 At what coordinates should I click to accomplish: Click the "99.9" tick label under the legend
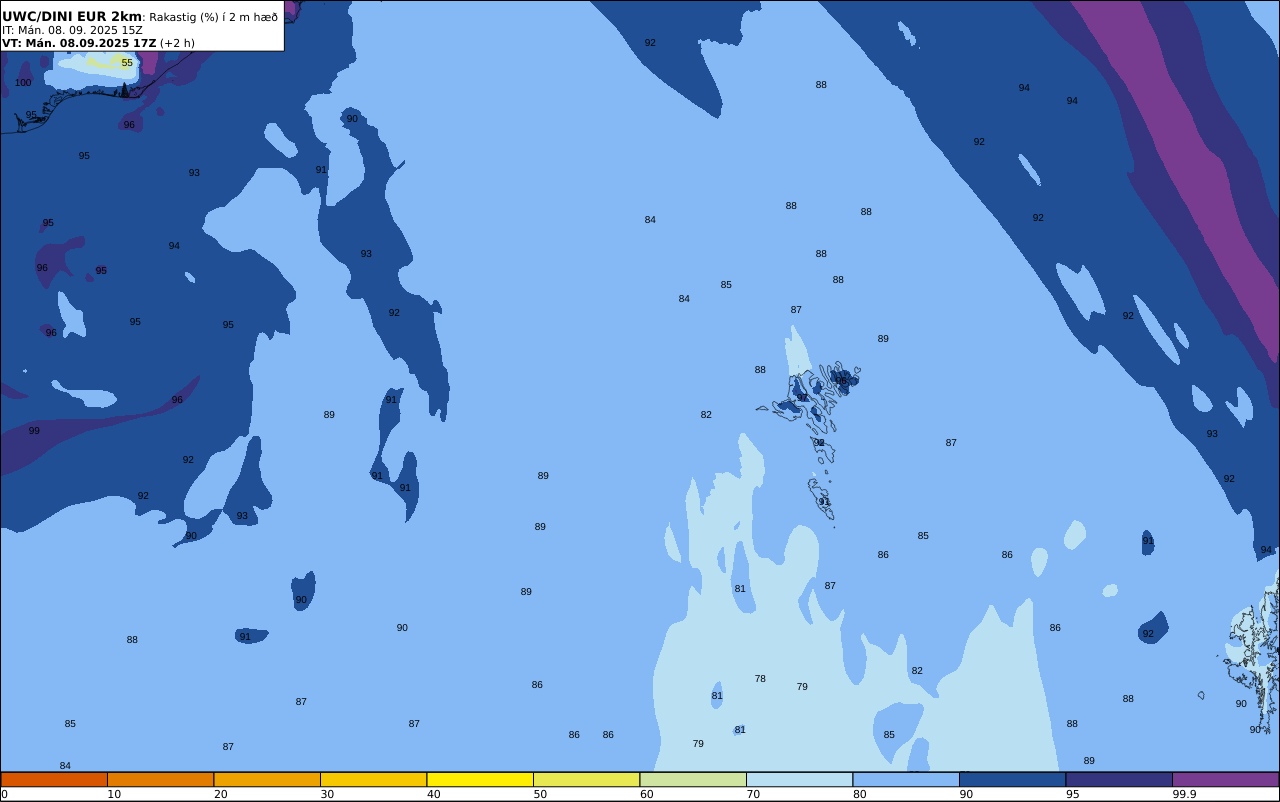point(1184,794)
